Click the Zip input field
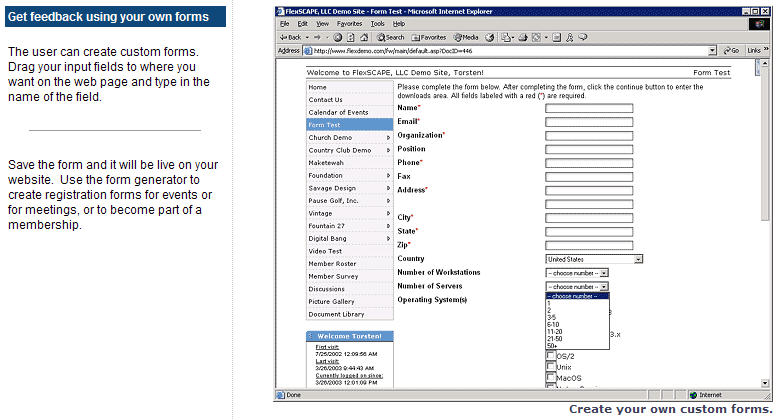Screen dimensions: 778x420 tap(589, 245)
